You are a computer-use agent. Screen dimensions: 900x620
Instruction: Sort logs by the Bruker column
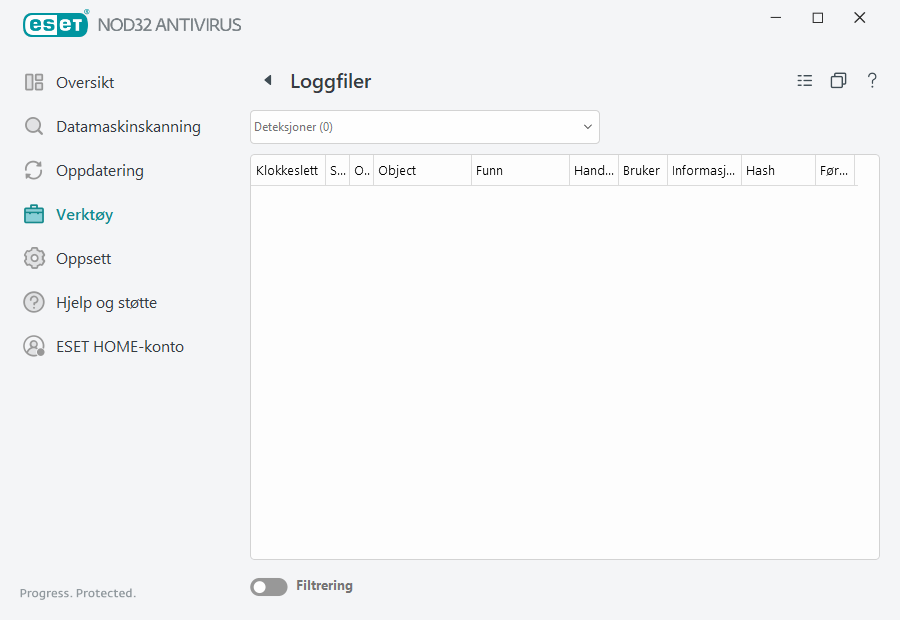[641, 170]
